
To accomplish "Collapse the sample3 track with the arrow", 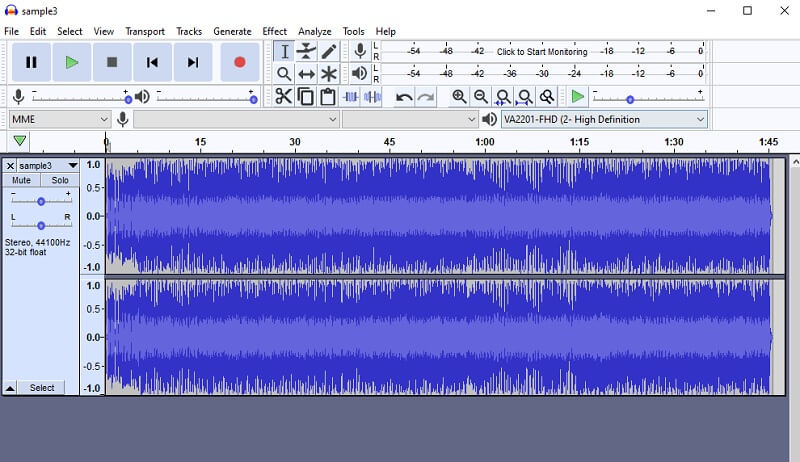I will point(10,388).
